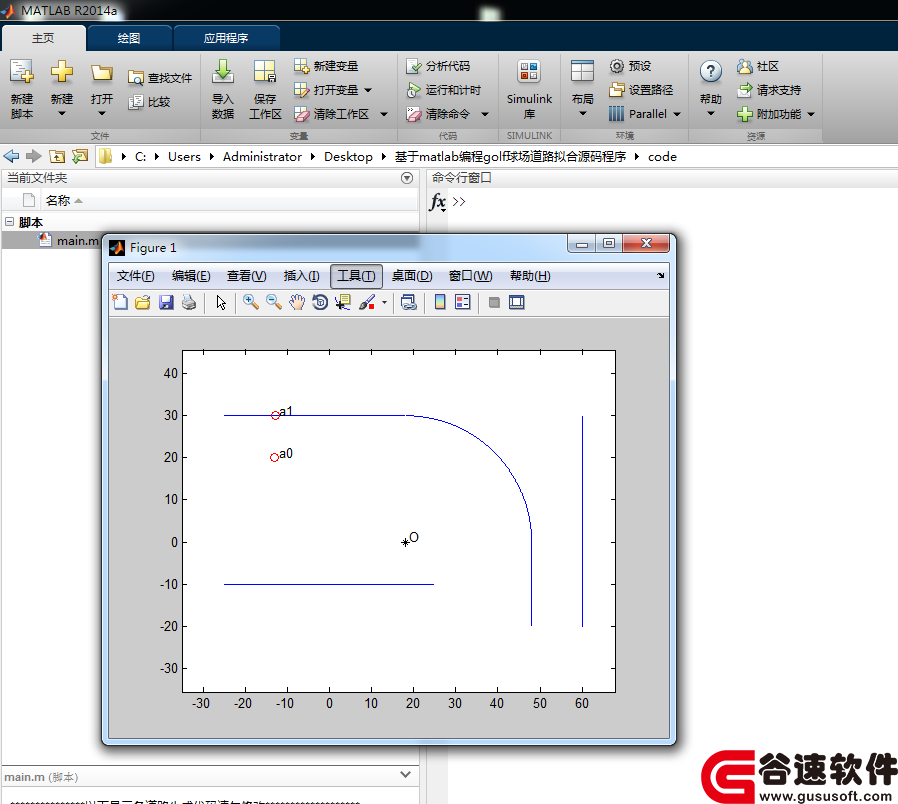This screenshot has width=898, height=804.
Task: Open the Layout (布局) dropdown
Action: [x=582, y=114]
